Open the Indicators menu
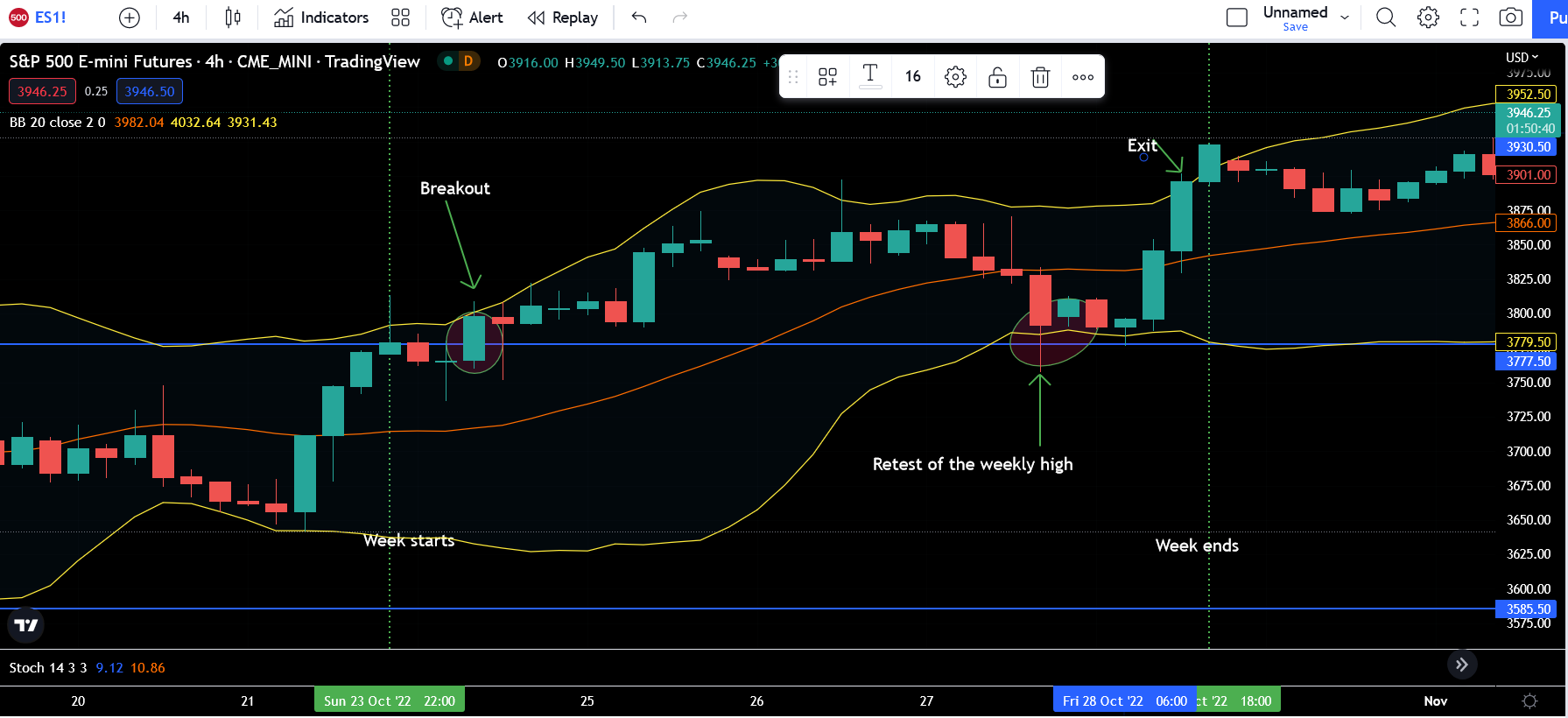 pos(321,18)
